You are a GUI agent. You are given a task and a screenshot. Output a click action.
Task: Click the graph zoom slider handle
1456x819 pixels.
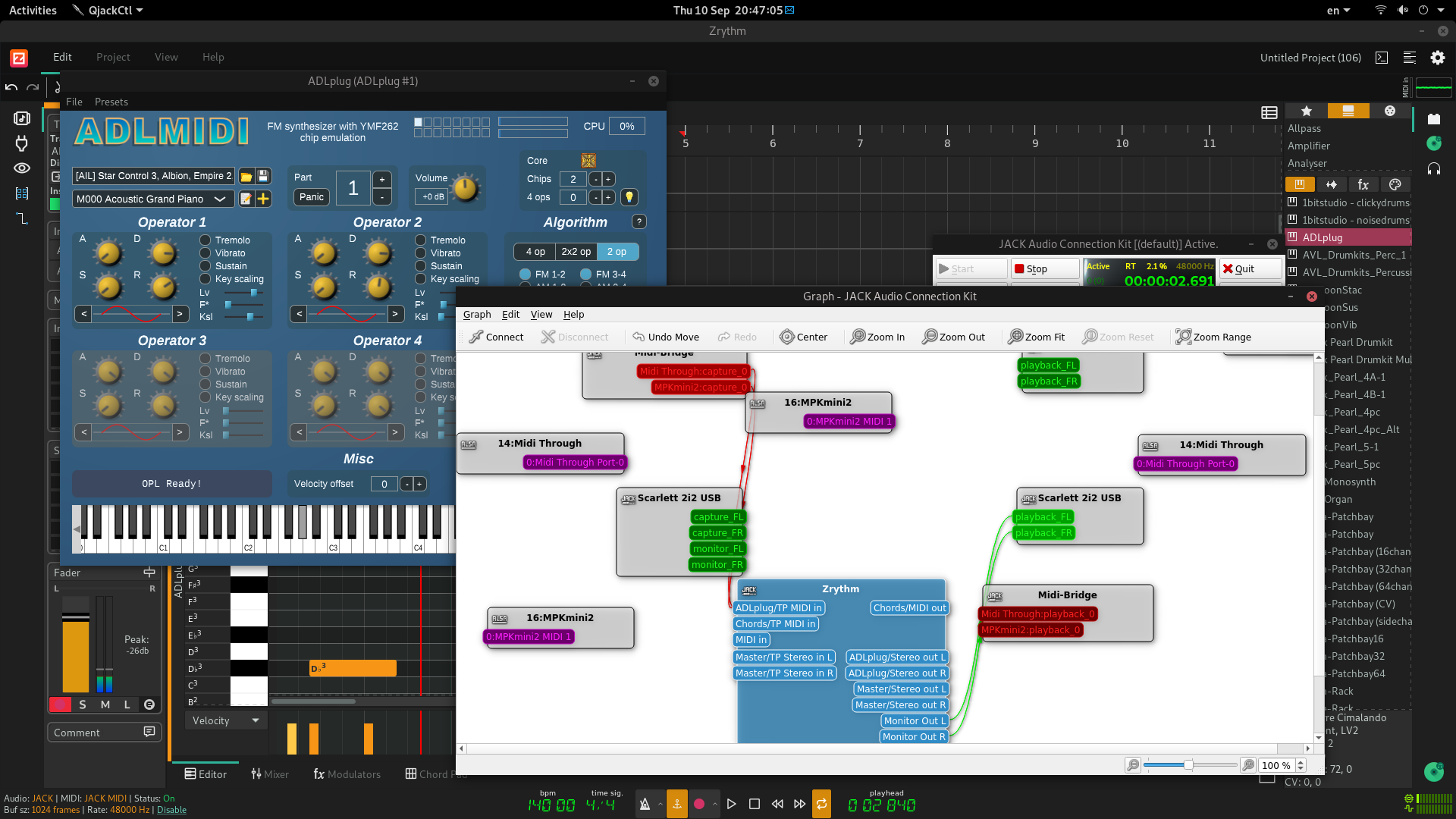(x=1188, y=765)
